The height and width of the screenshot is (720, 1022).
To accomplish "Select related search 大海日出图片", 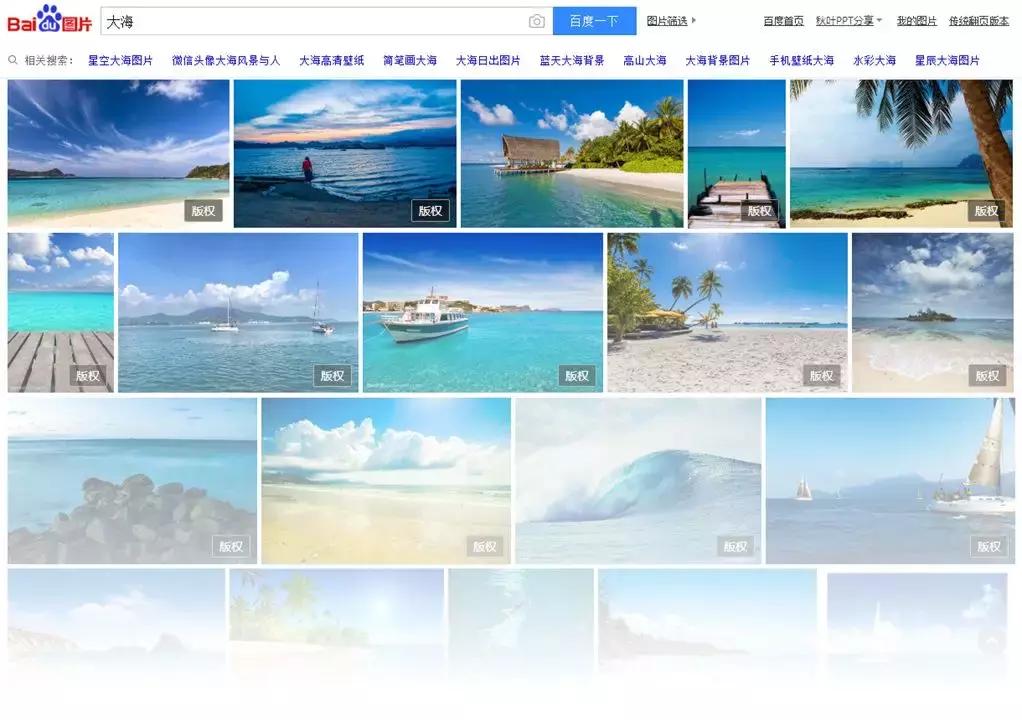I will click(x=488, y=60).
